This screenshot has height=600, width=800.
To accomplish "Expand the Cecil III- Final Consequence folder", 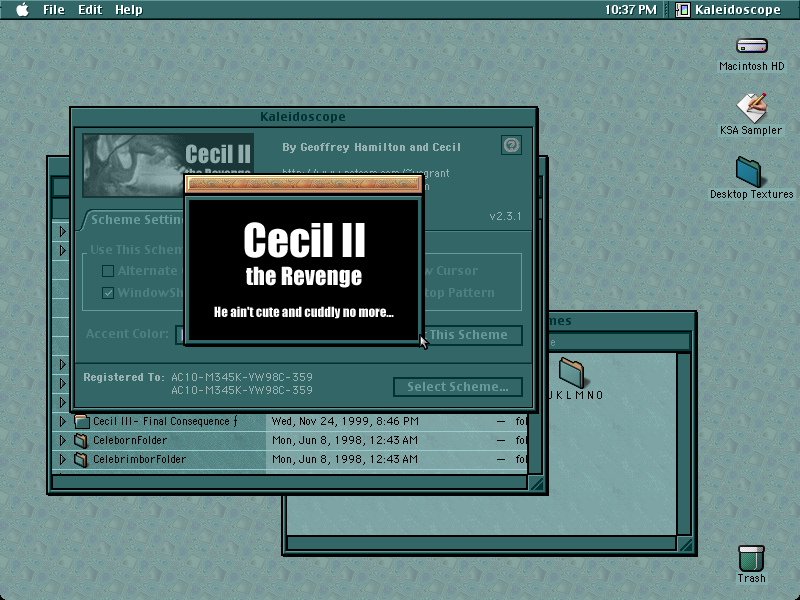I will [63, 421].
